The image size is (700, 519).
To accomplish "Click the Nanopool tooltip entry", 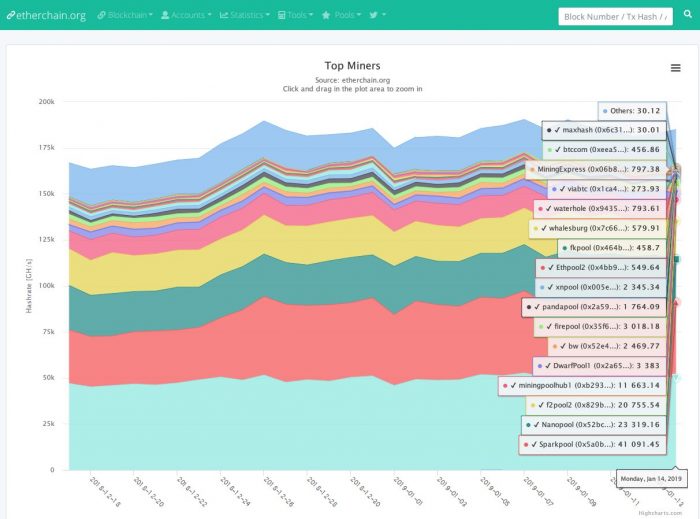I will [594, 425].
